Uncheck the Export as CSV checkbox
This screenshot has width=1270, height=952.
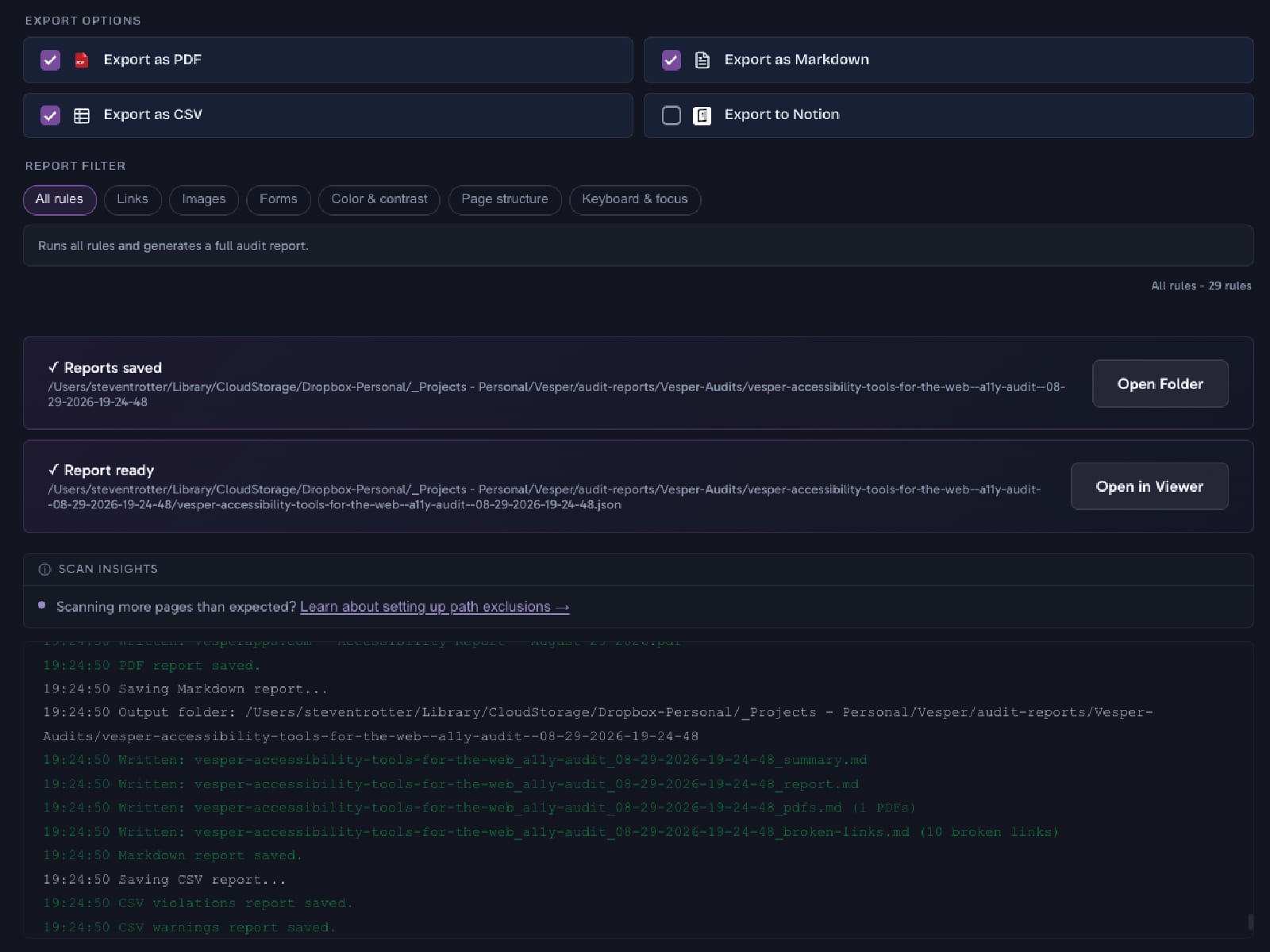(50, 116)
